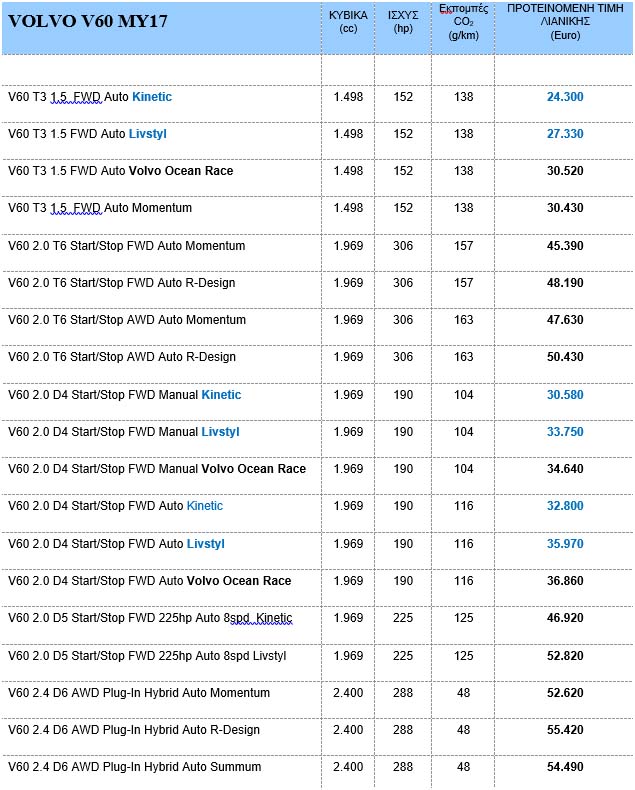Click Livstyl in the D4 Manual row
Image resolution: width=635 pixels, height=790 pixels.
point(221,432)
